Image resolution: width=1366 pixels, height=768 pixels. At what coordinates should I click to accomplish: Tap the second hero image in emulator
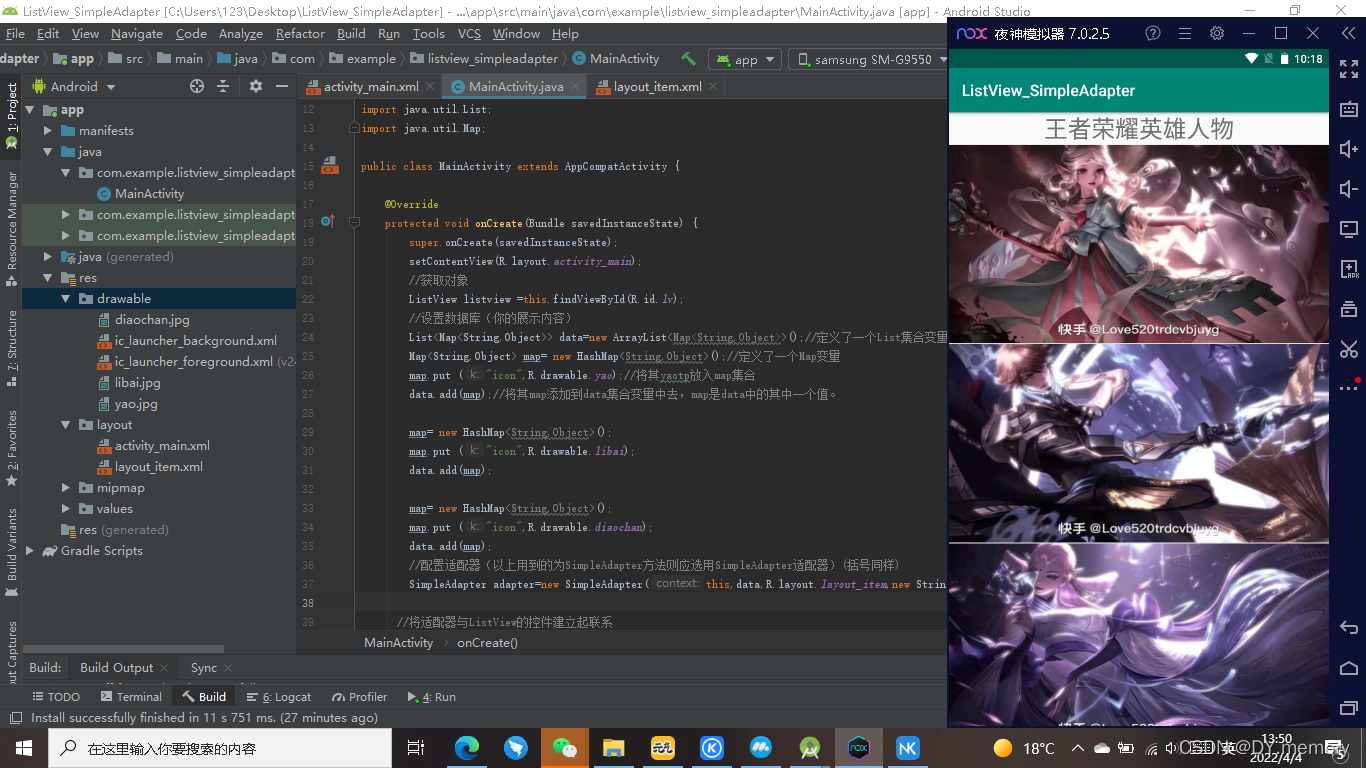pyautogui.click(x=1138, y=443)
